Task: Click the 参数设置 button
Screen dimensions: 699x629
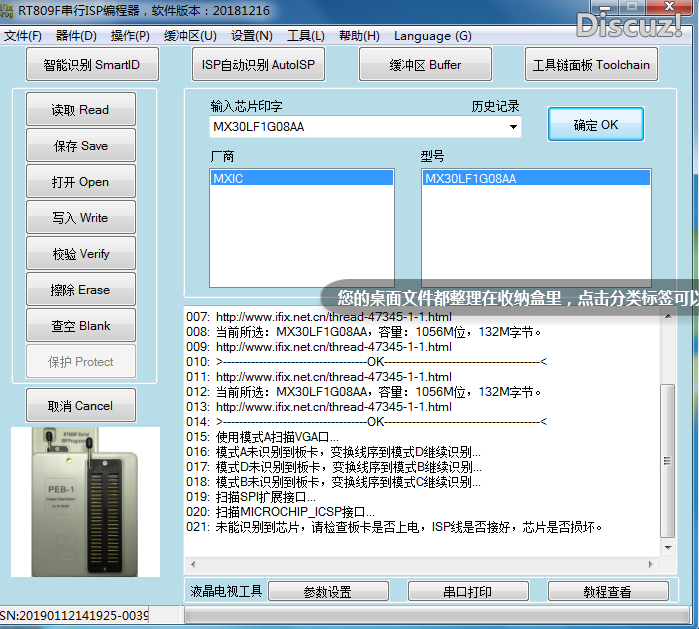Action: (x=328, y=592)
